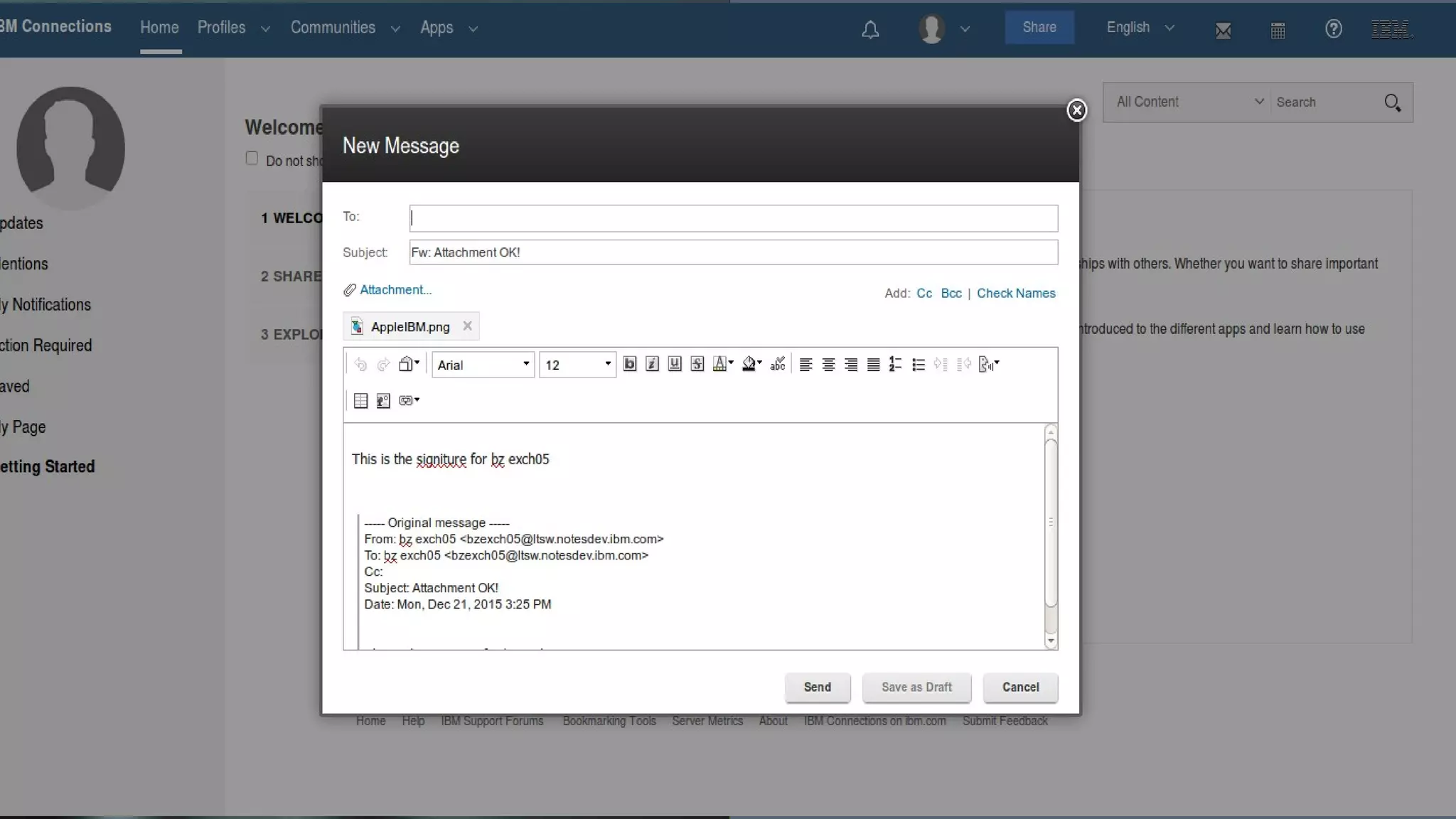
Task: Click the user avatar in the header
Action: [x=931, y=28]
